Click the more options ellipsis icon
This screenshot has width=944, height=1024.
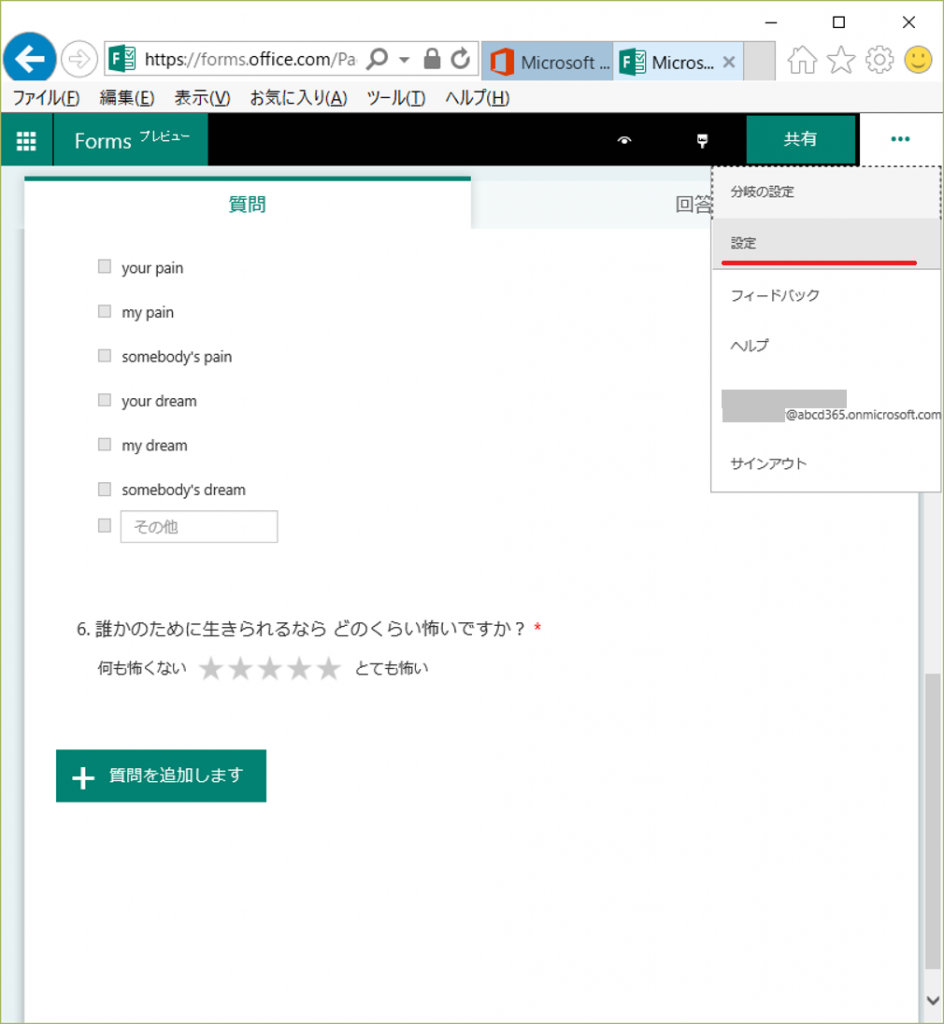(900, 139)
